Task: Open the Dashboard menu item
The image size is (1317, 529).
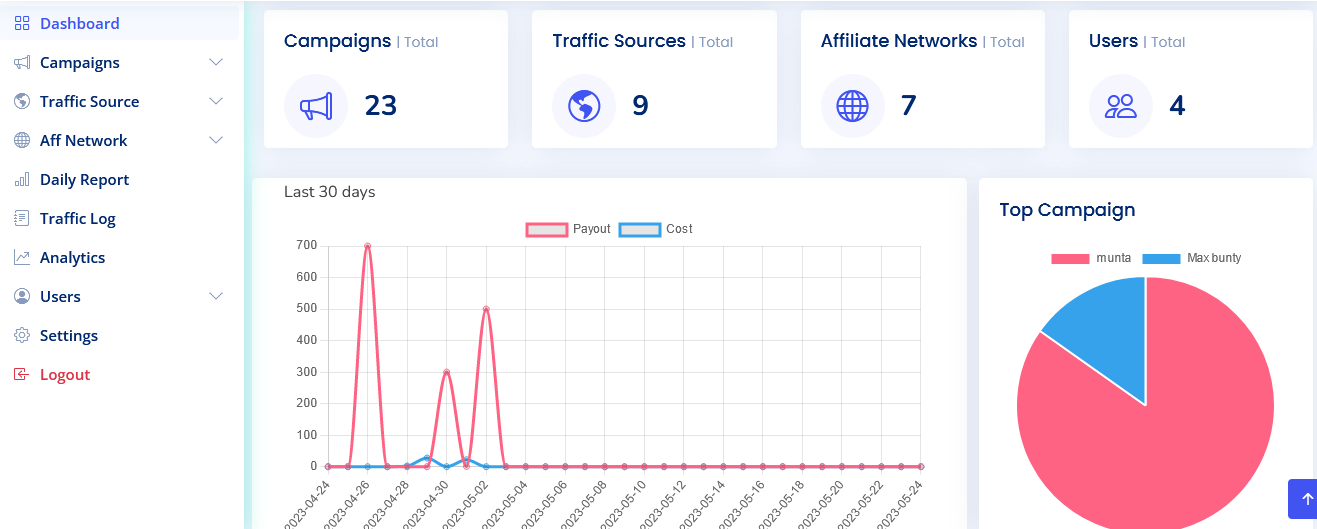Action: click(79, 24)
